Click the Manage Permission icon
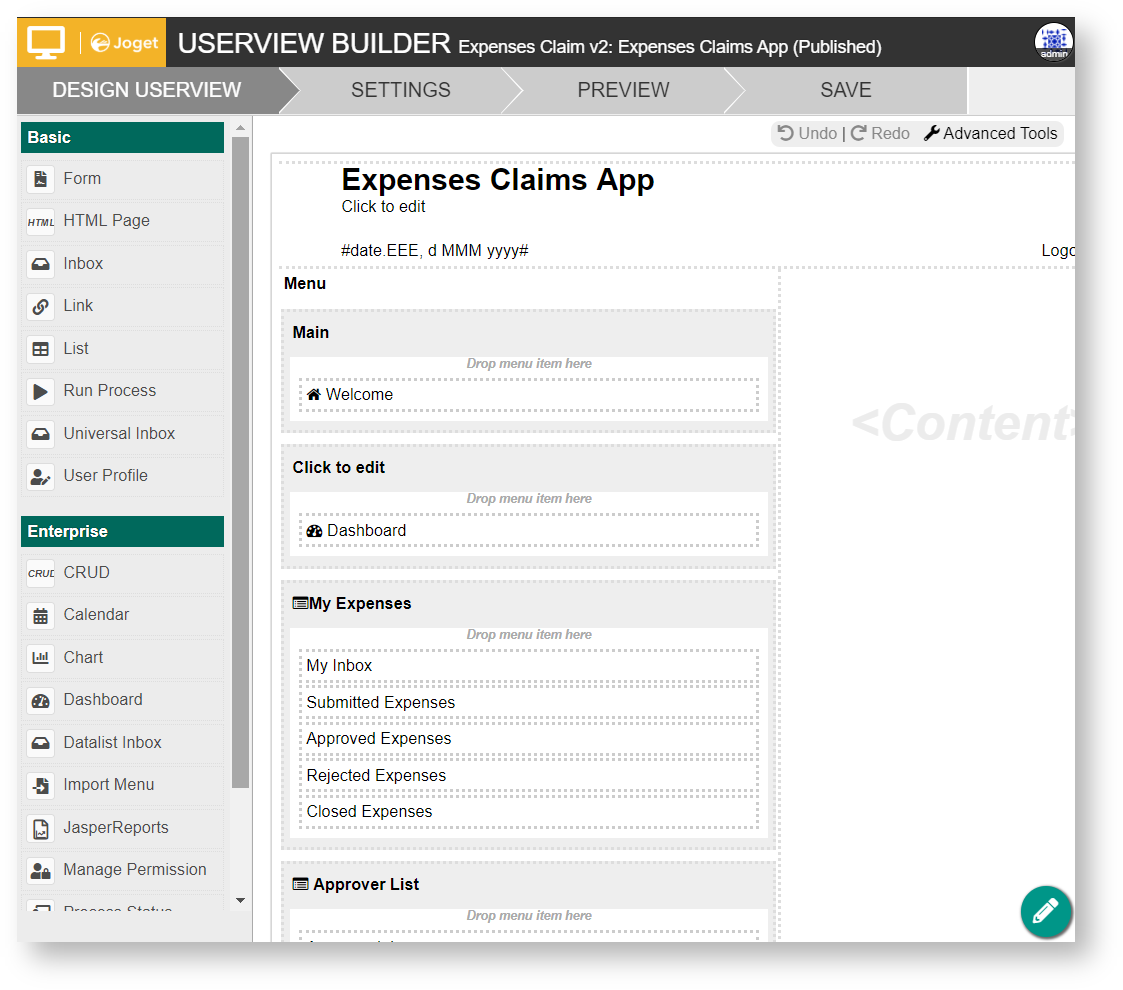The width and height of the screenshot is (1123, 990). tap(41, 870)
